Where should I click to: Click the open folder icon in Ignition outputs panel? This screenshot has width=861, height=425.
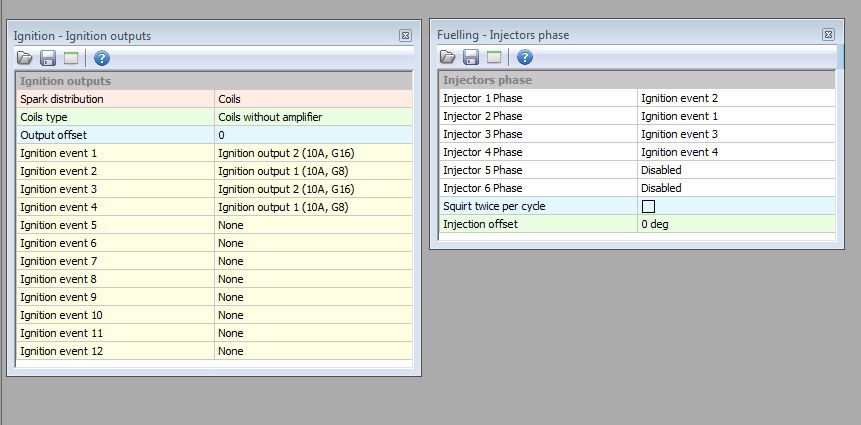26,59
